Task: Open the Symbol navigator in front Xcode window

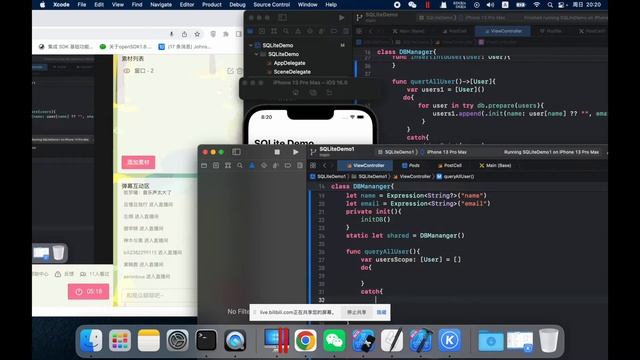Action: [x=228, y=165]
